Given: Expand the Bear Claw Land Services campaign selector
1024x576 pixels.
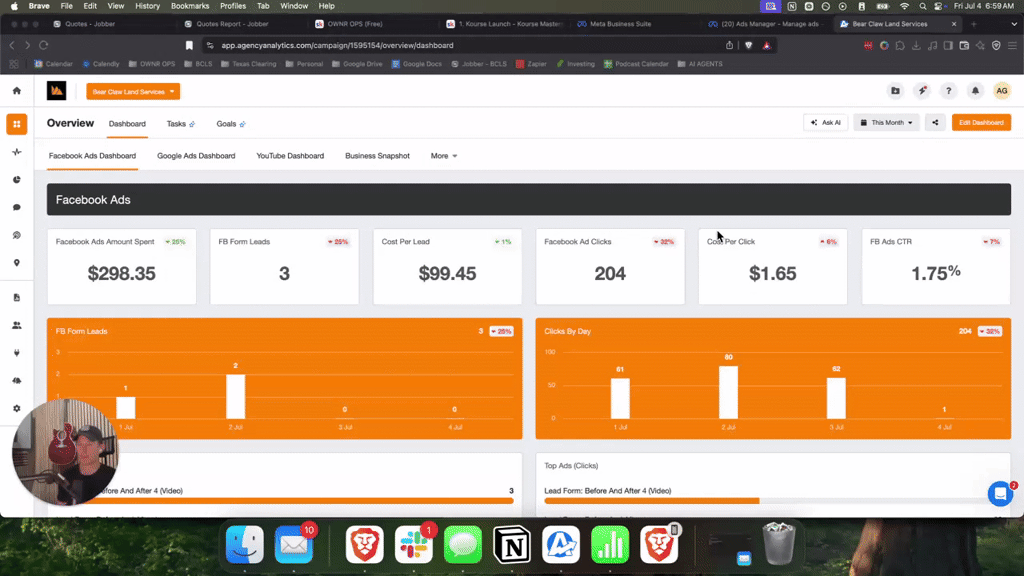Looking at the screenshot, I should [133, 91].
